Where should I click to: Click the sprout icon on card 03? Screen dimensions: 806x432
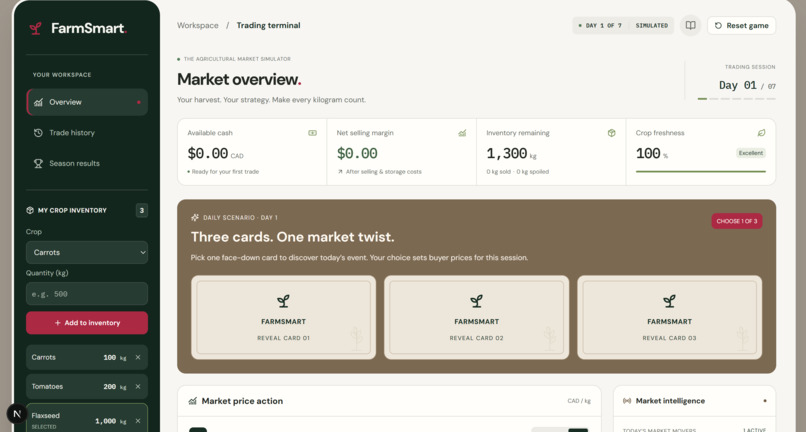669,301
